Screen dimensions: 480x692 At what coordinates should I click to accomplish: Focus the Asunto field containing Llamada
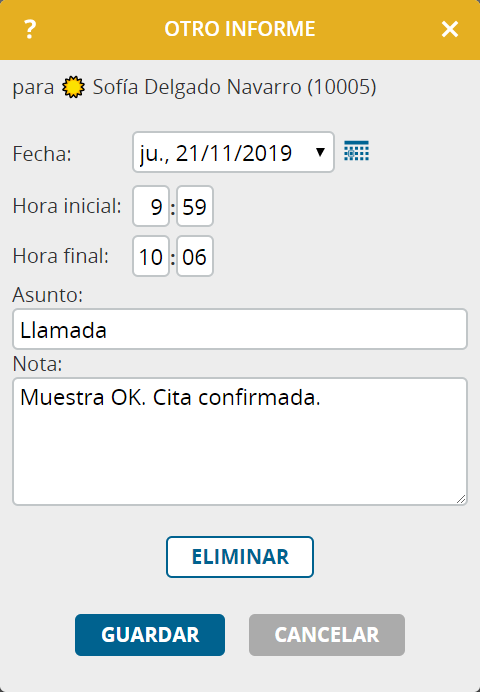tap(240, 329)
